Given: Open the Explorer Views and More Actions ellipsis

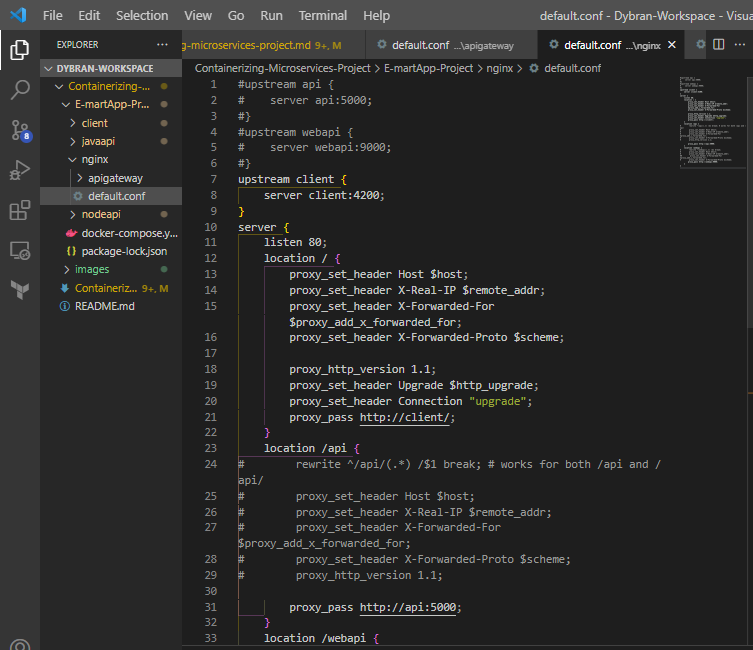Looking at the screenshot, I should point(163,45).
